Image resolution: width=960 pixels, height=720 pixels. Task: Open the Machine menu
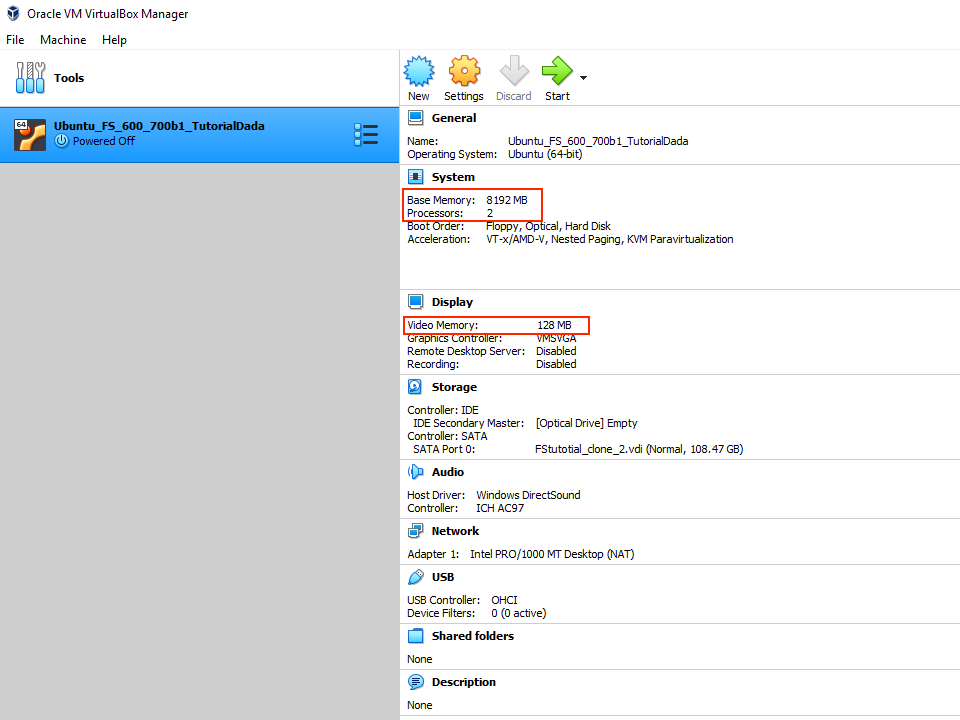(63, 40)
